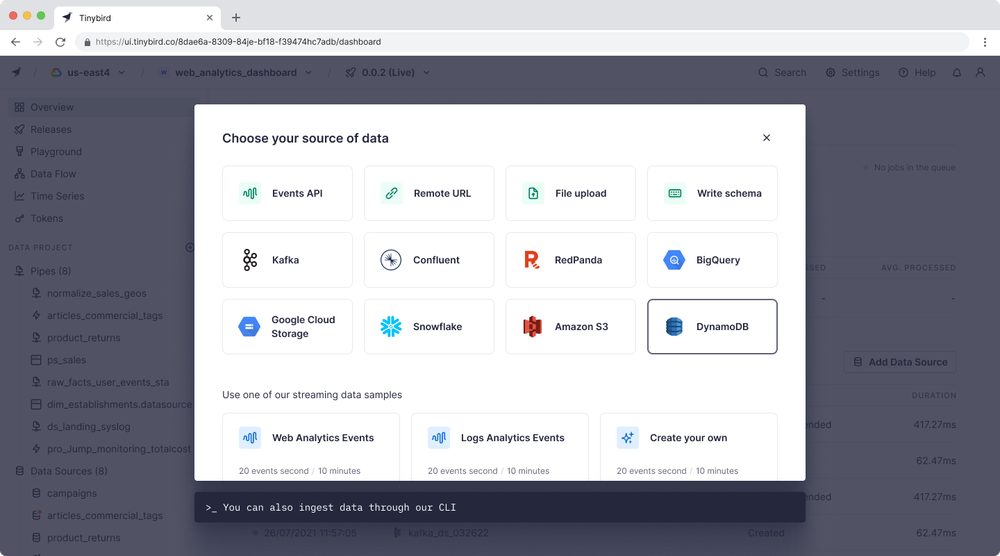This screenshot has width=1000, height=556.
Task: Choose the Amazon S3 connector
Action: (x=571, y=327)
